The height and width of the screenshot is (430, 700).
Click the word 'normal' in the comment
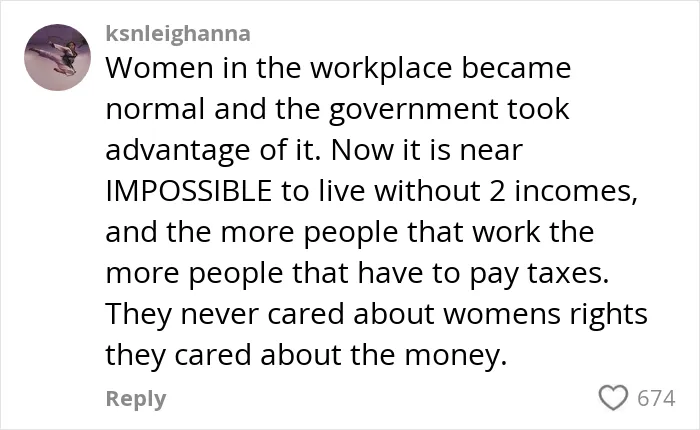pos(155,109)
